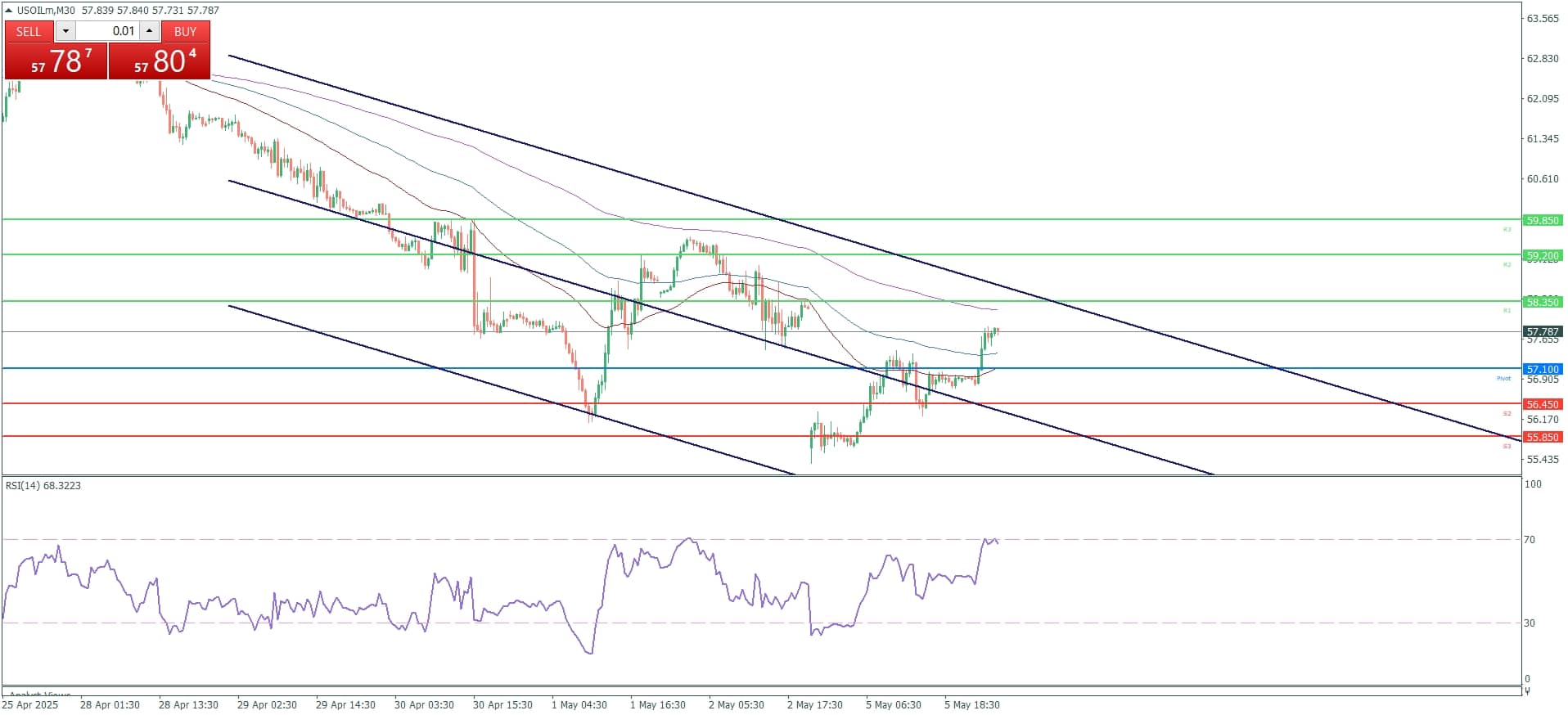
Task: Click RSI level 70 axis label
Action: 1530,539
